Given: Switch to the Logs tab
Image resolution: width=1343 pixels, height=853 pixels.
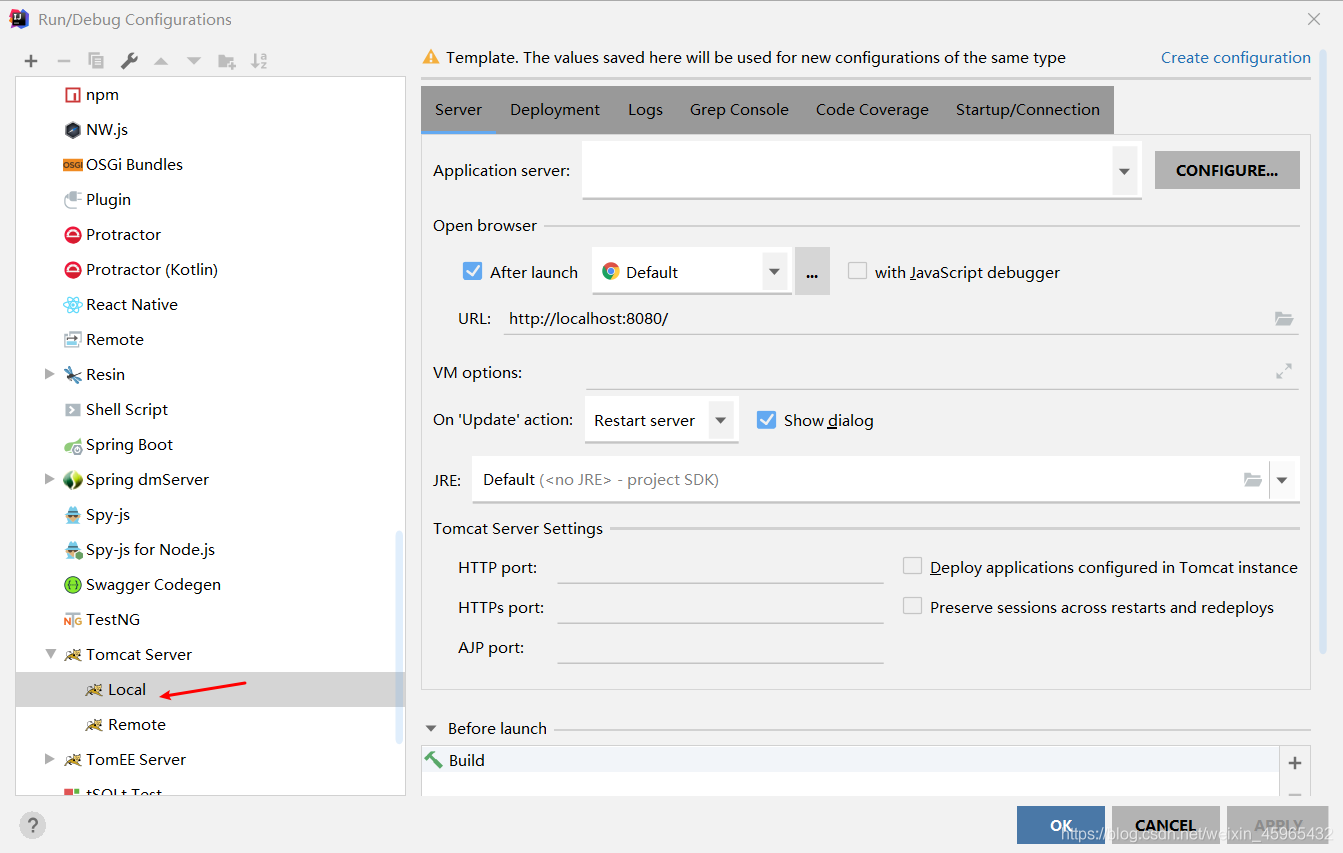Looking at the screenshot, I should (x=645, y=110).
